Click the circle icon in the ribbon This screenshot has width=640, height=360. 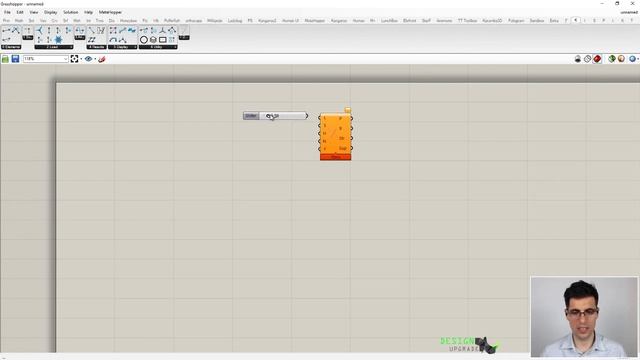click(144, 40)
